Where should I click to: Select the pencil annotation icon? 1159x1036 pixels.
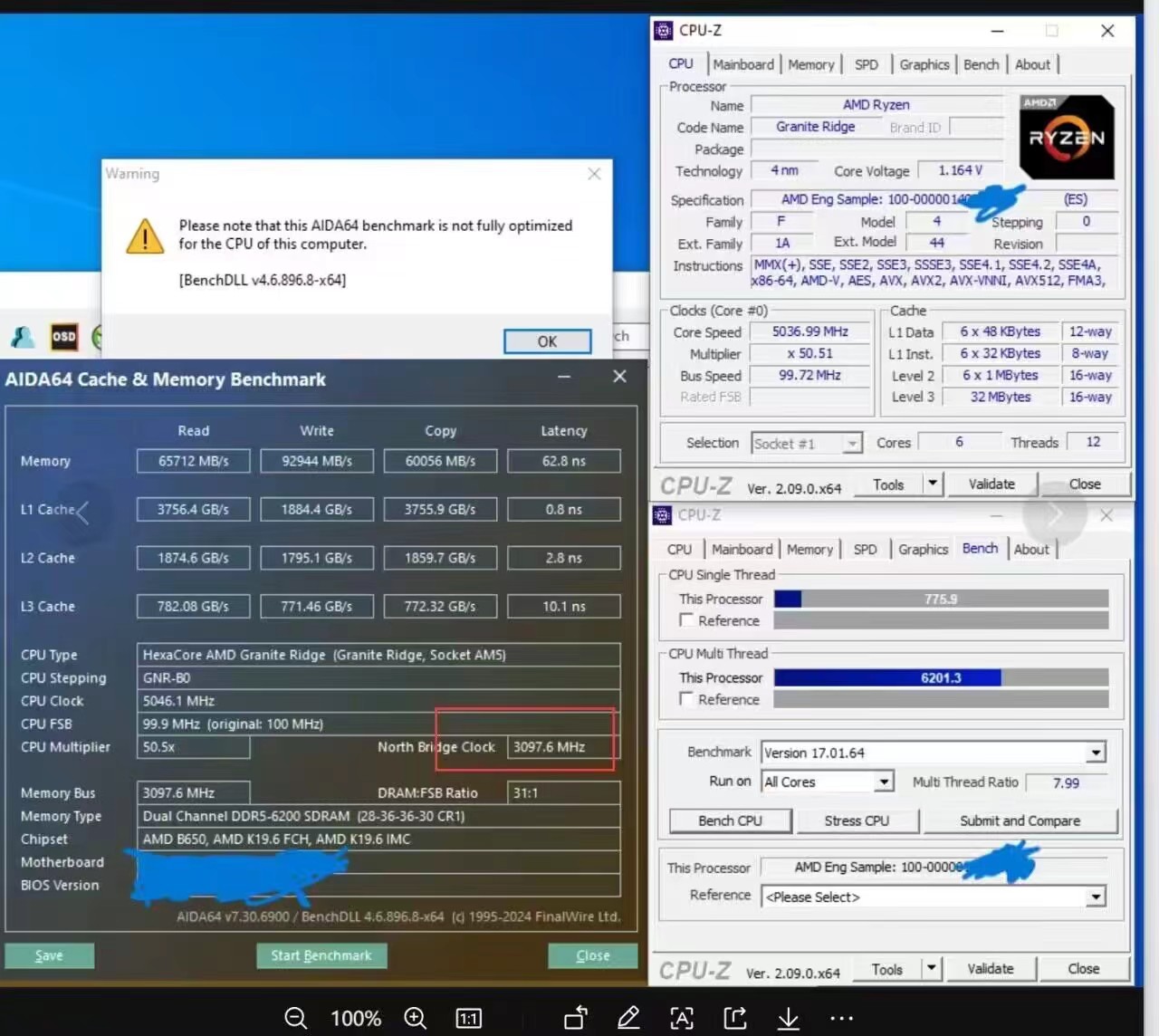(628, 1018)
